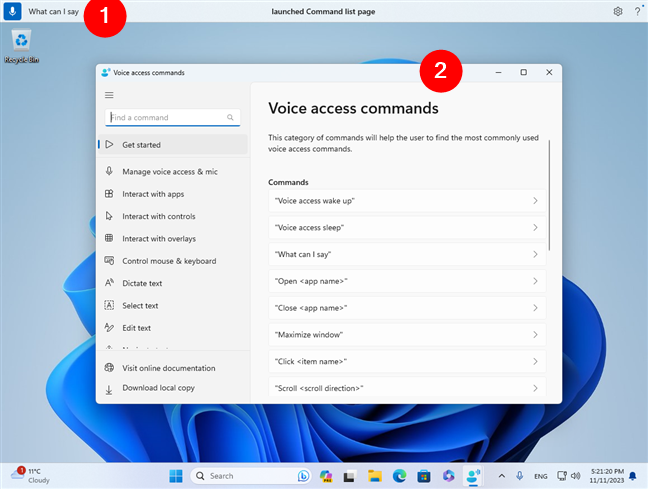This screenshot has width=648, height=489.
Task: Focus the Find a command search box
Action: [173, 117]
